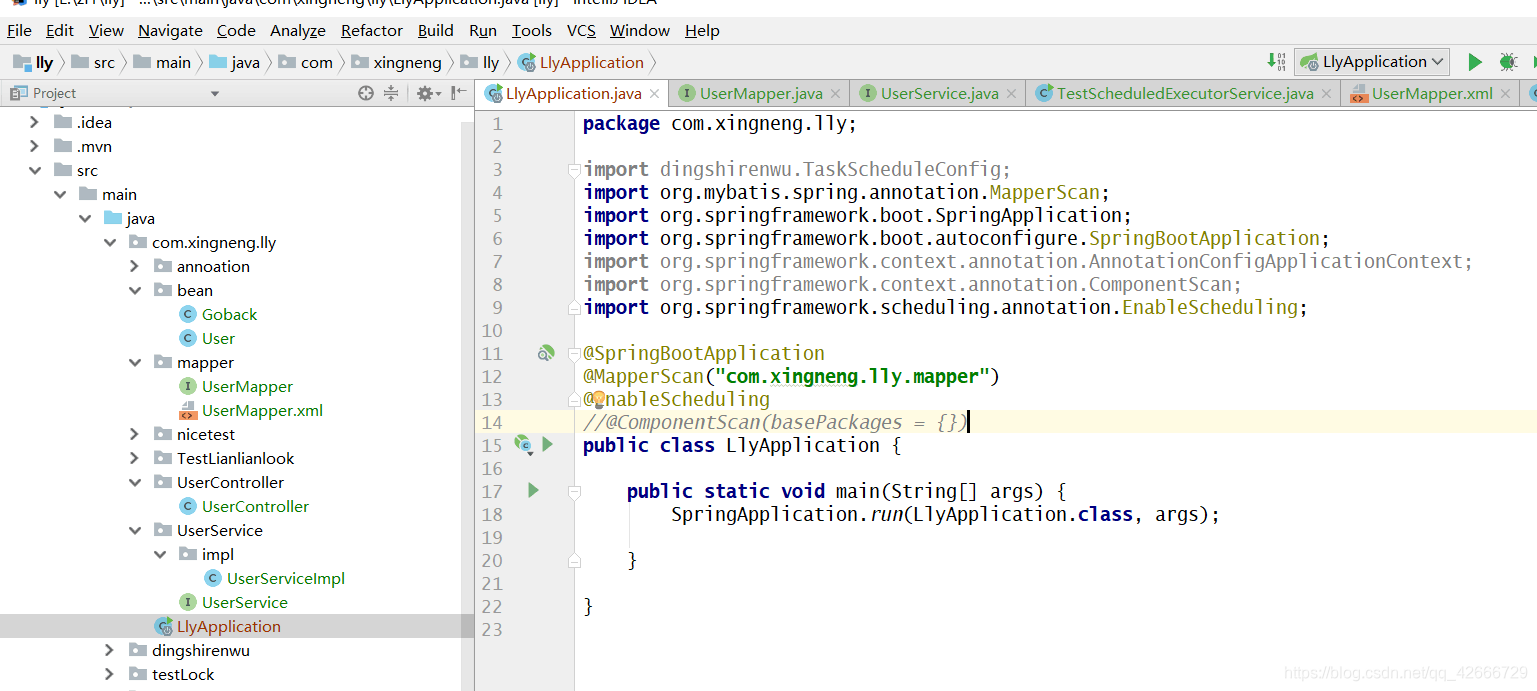Start a Debug session with the bug icon
Screen dimensions: 1537x691
(1508, 61)
